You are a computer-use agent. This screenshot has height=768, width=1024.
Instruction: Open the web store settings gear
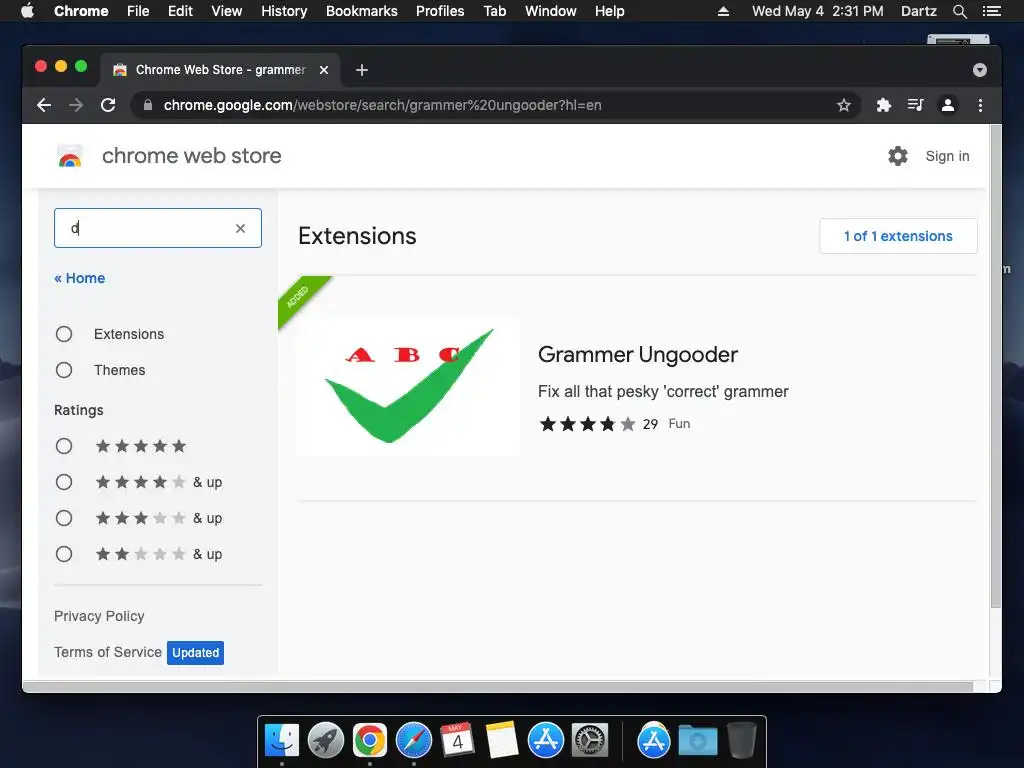click(x=898, y=156)
